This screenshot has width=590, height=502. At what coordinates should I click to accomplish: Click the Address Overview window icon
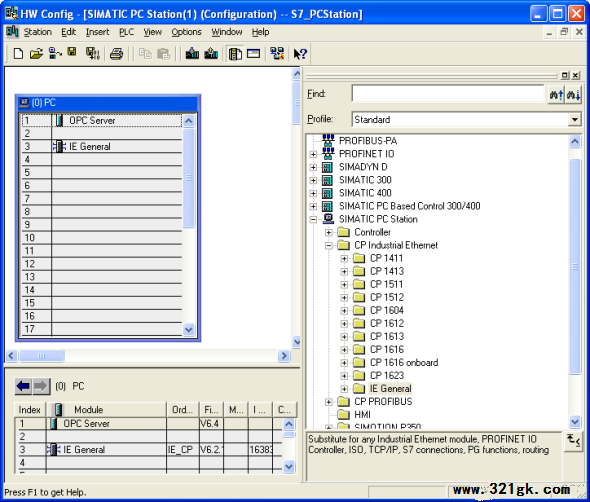tap(254, 53)
